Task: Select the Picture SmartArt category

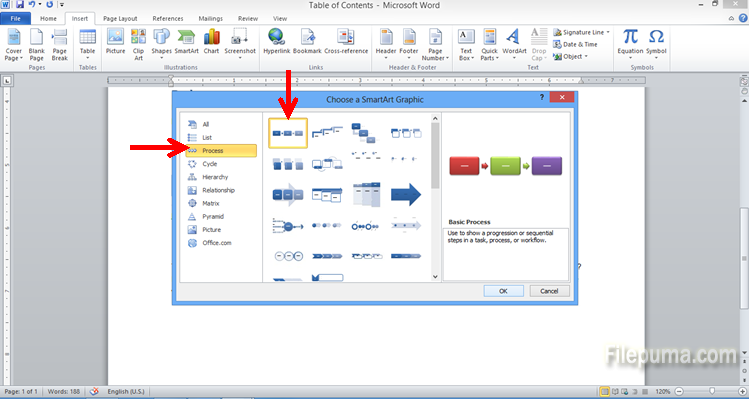Action: pyautogui.click(x=221, y=229)
